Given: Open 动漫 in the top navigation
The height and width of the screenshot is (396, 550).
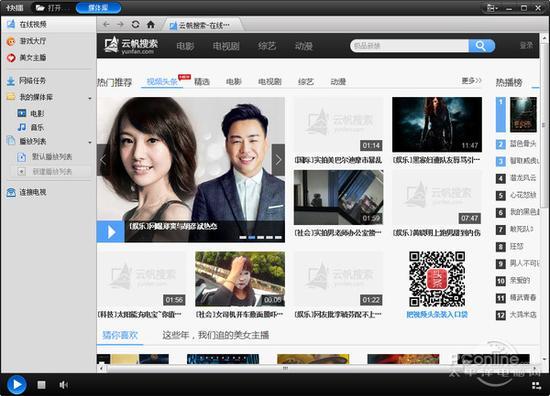Looking at the screenshot, I should (x=303, y=46).
